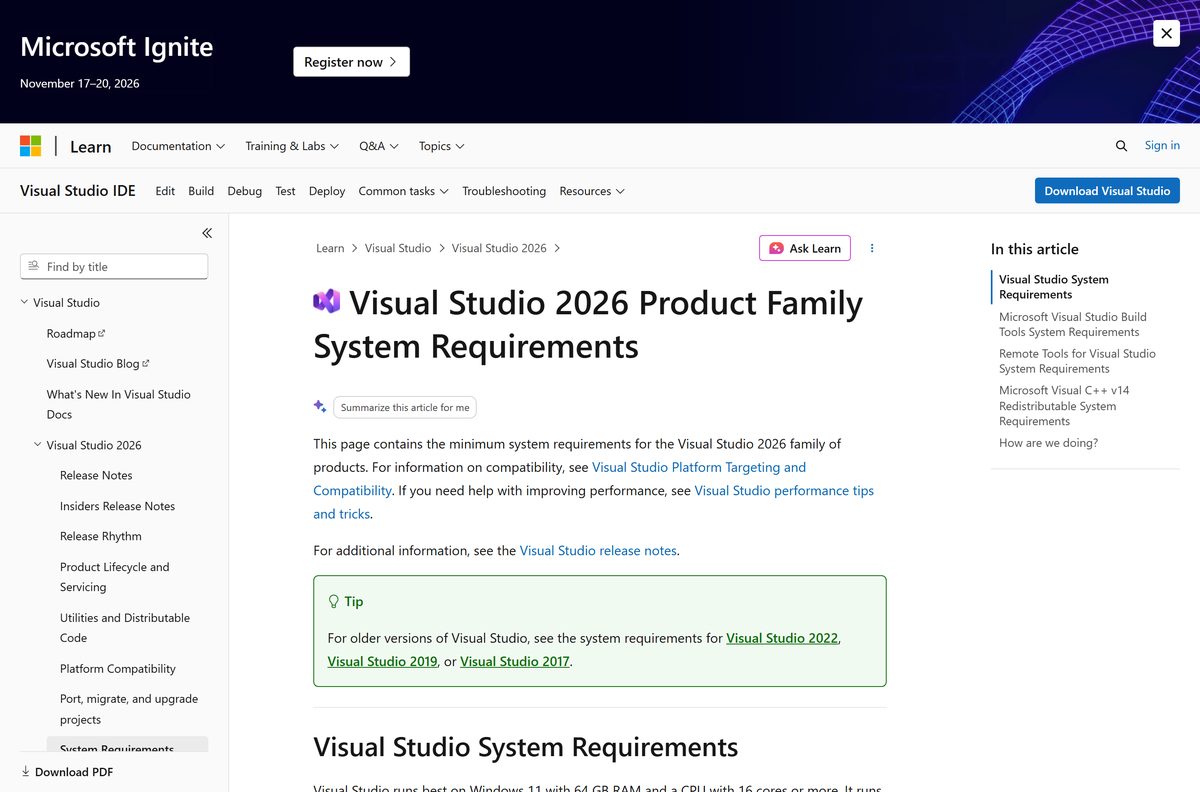Click Register now button
1200x792 pixels.
click(x=351, y=62)
